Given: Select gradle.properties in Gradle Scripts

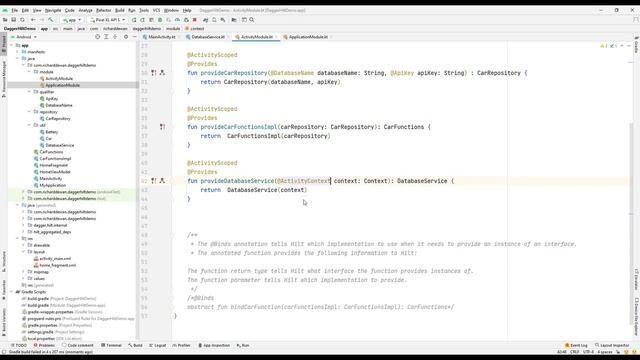Looking at the screenshot, I should tap(57, 325).
